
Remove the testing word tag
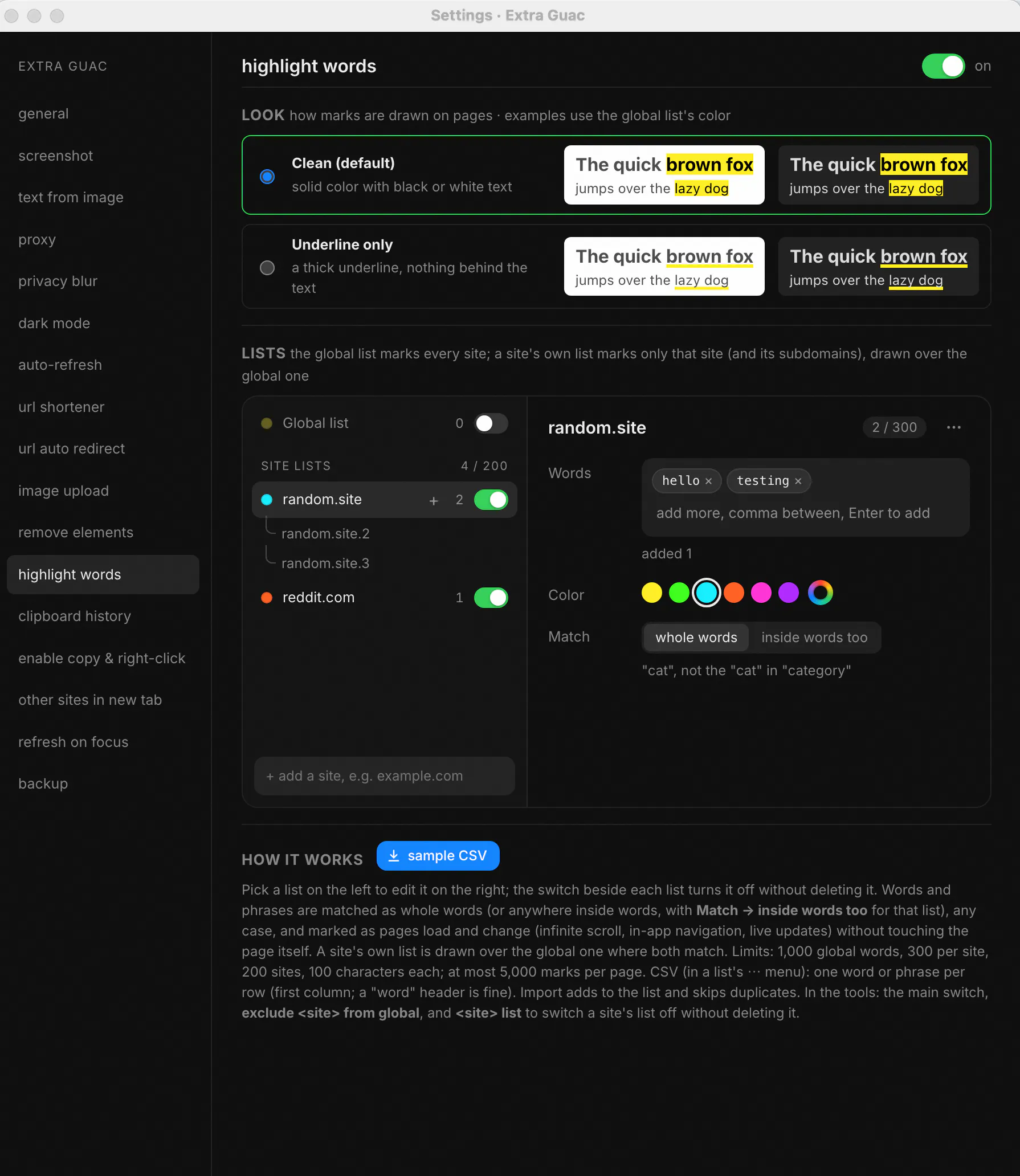coord(798,481)
